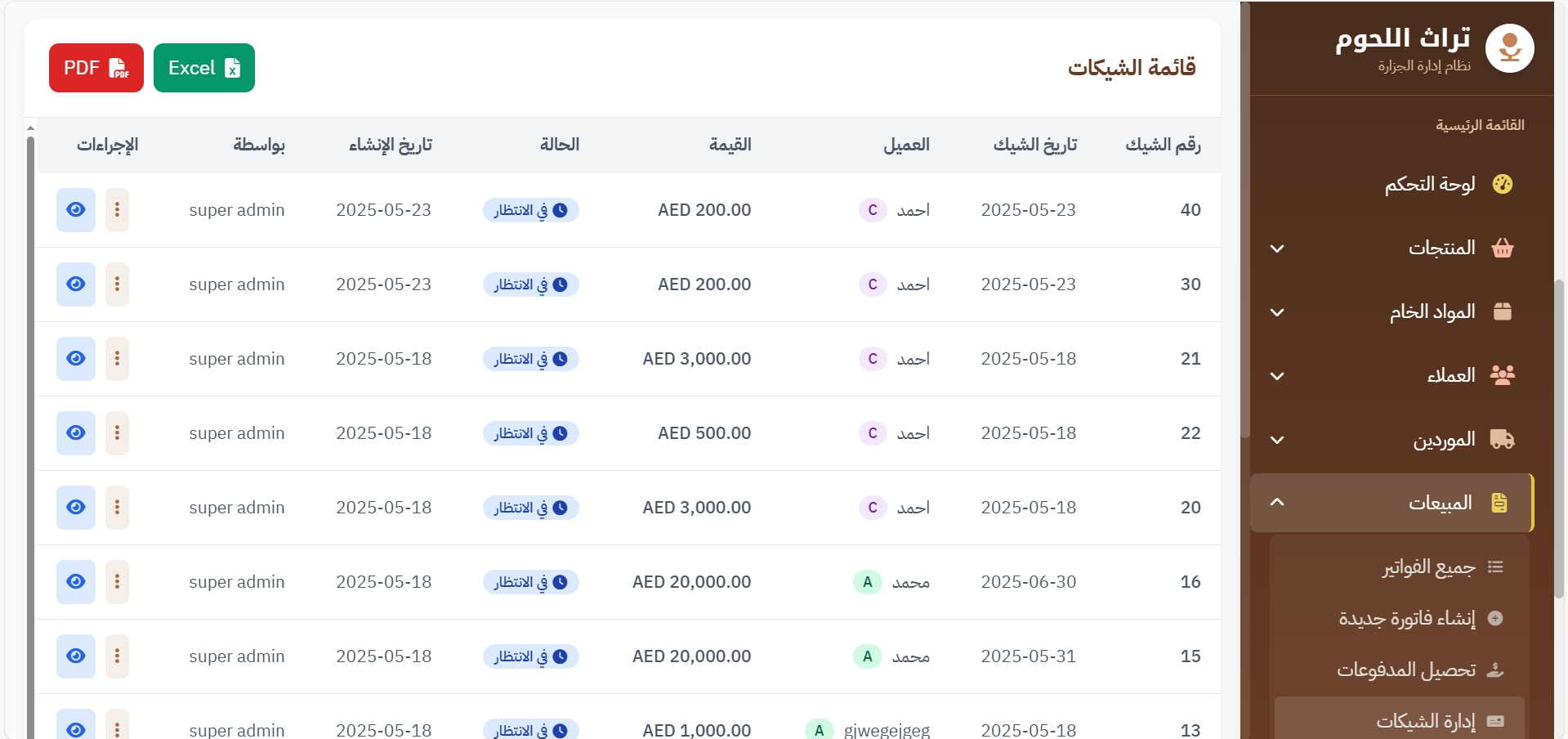This screenshot has width=1568, height=739.
Task: Open three-dot actions menu for cheque 30
Action: click(117, 284)
